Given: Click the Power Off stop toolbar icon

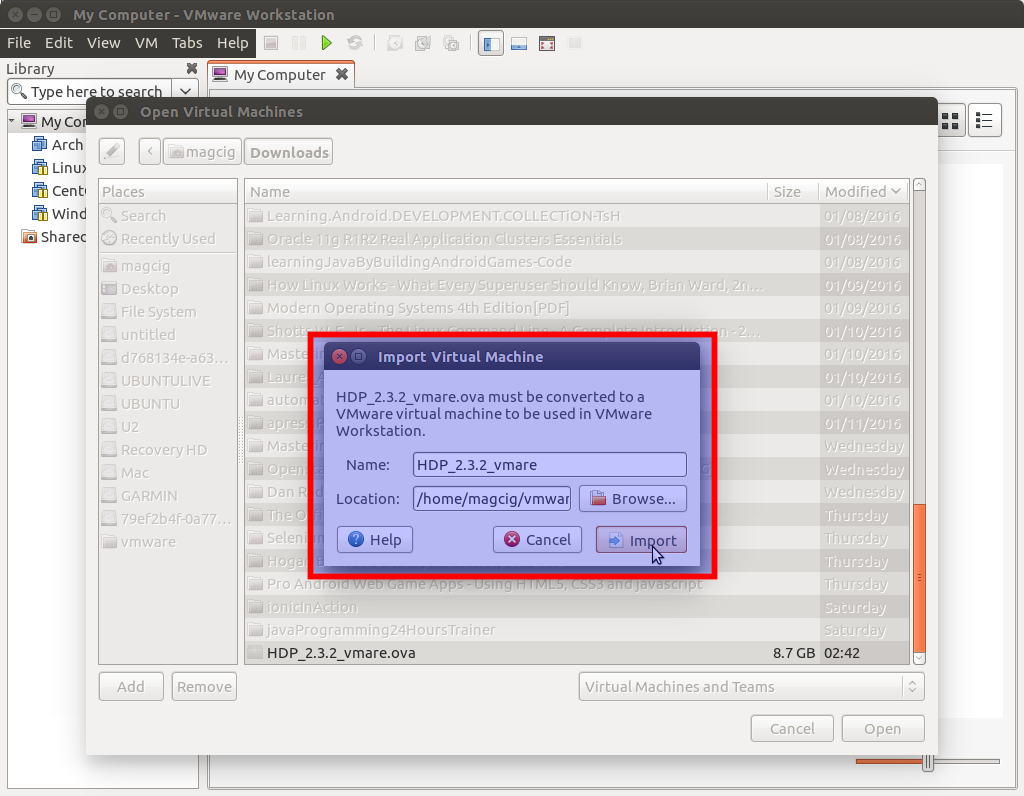Looking at the screenshot, I should (x=271, y=43).
